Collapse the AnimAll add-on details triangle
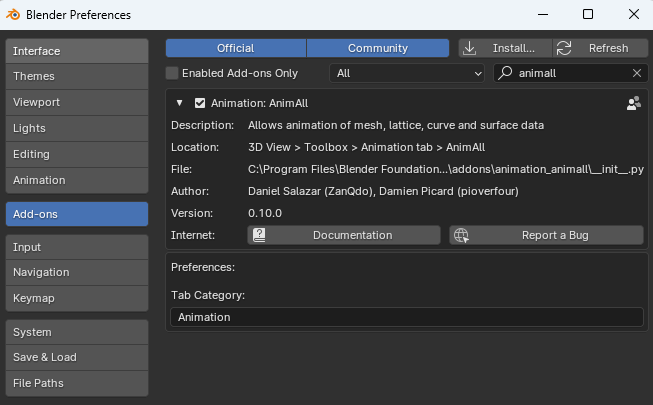Image resolution: width=653 pixels, height=405 pixels. click(179, 103)
